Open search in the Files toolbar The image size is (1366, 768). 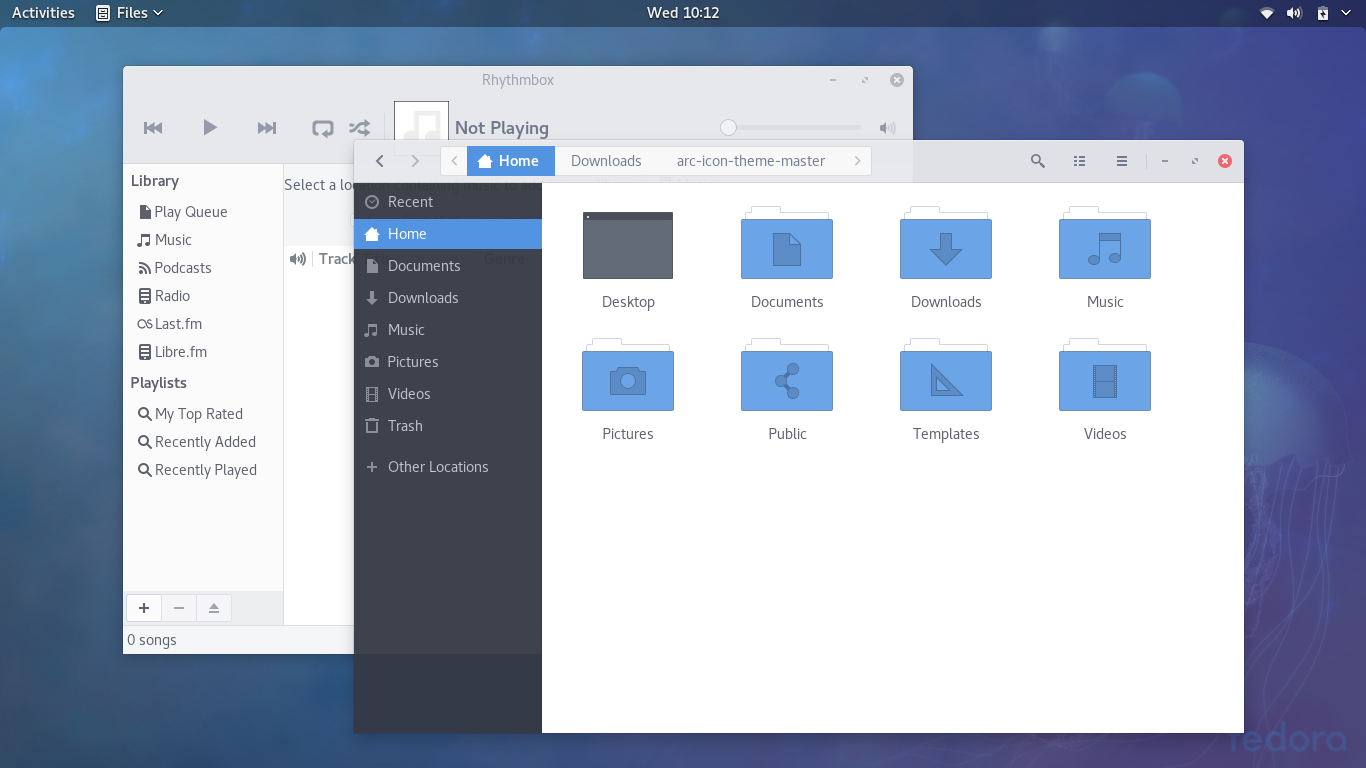1037,161
